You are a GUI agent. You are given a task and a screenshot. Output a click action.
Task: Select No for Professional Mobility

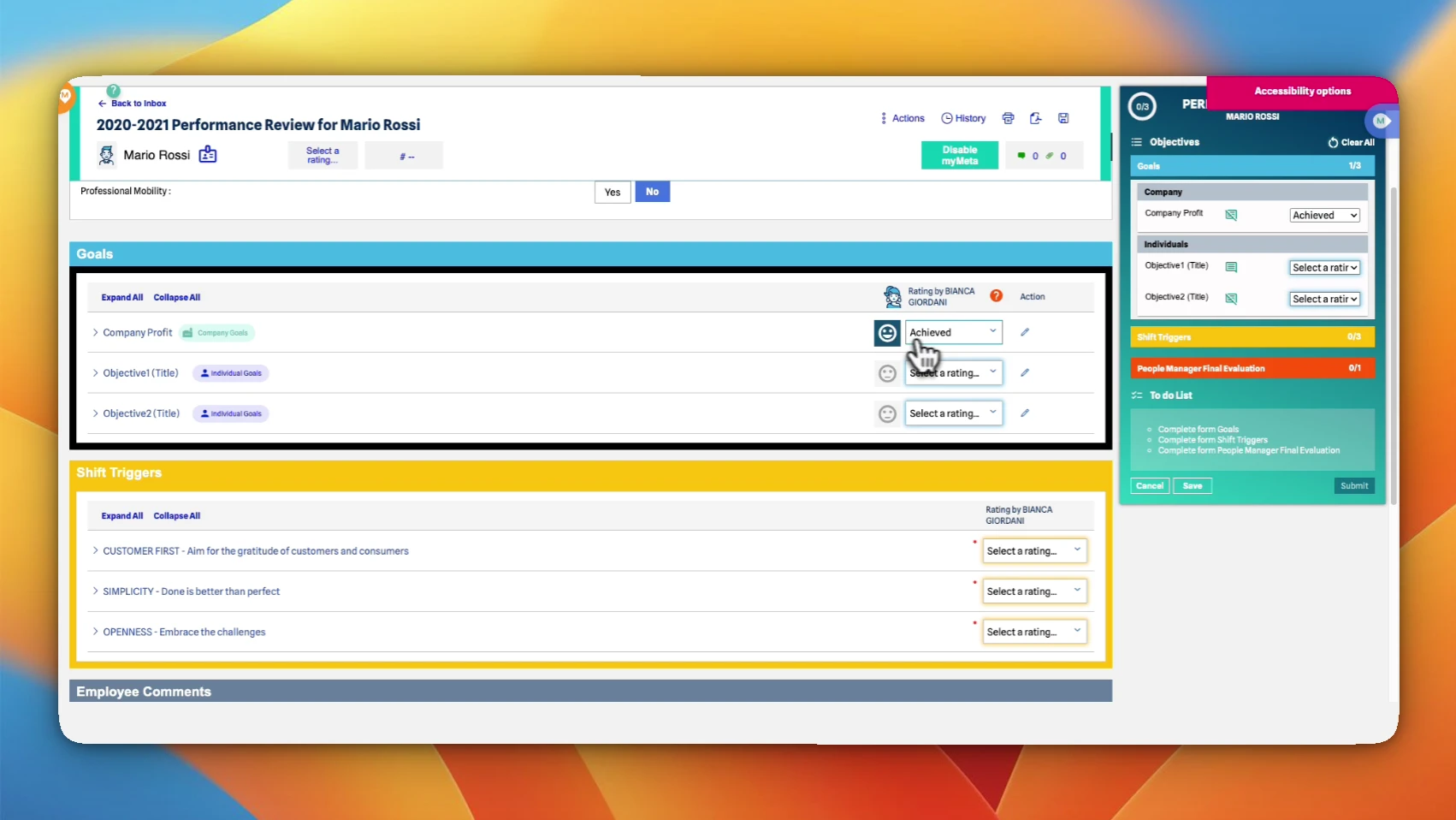click(x=652, y=192)
